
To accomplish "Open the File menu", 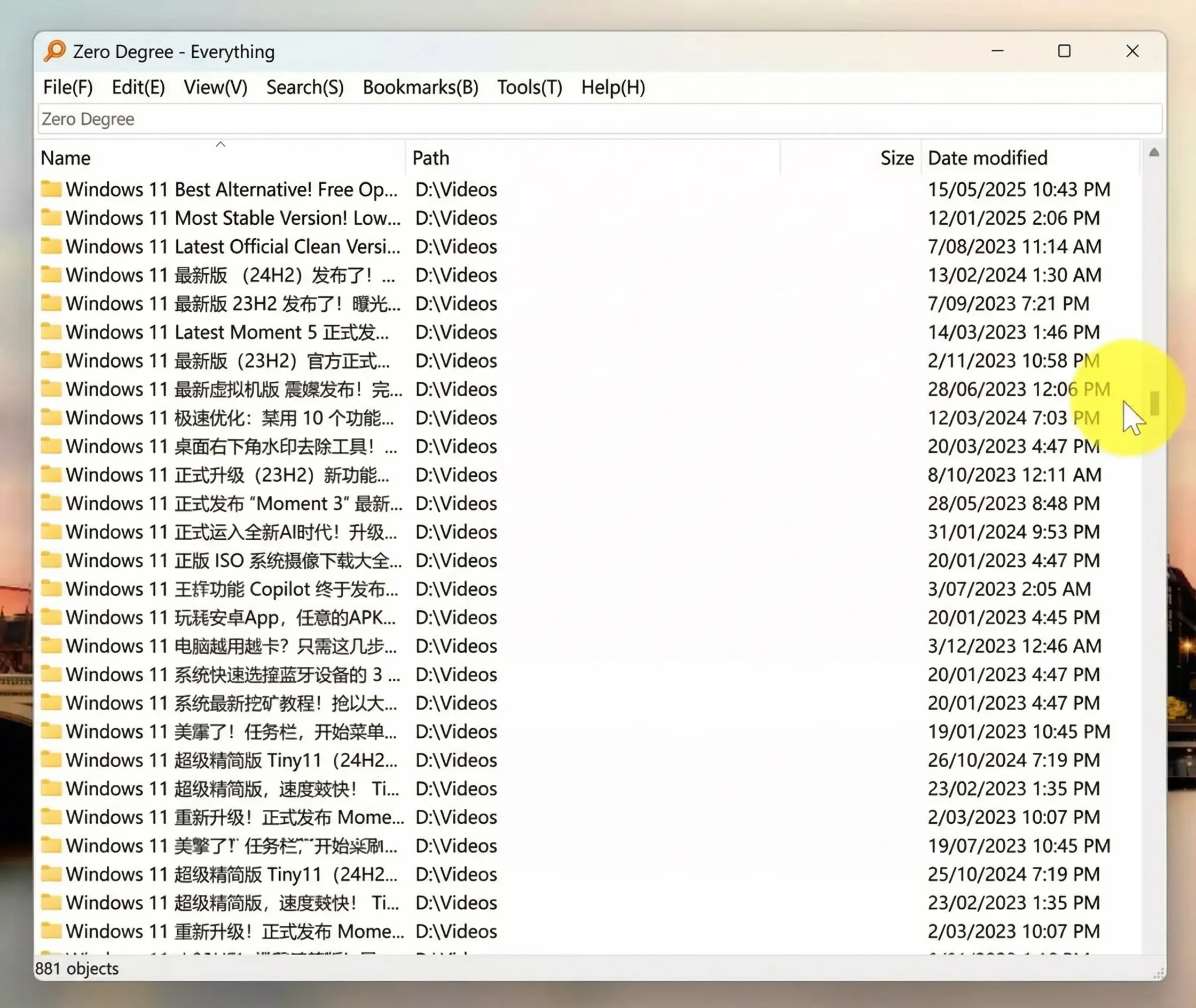I will (67, 87).
